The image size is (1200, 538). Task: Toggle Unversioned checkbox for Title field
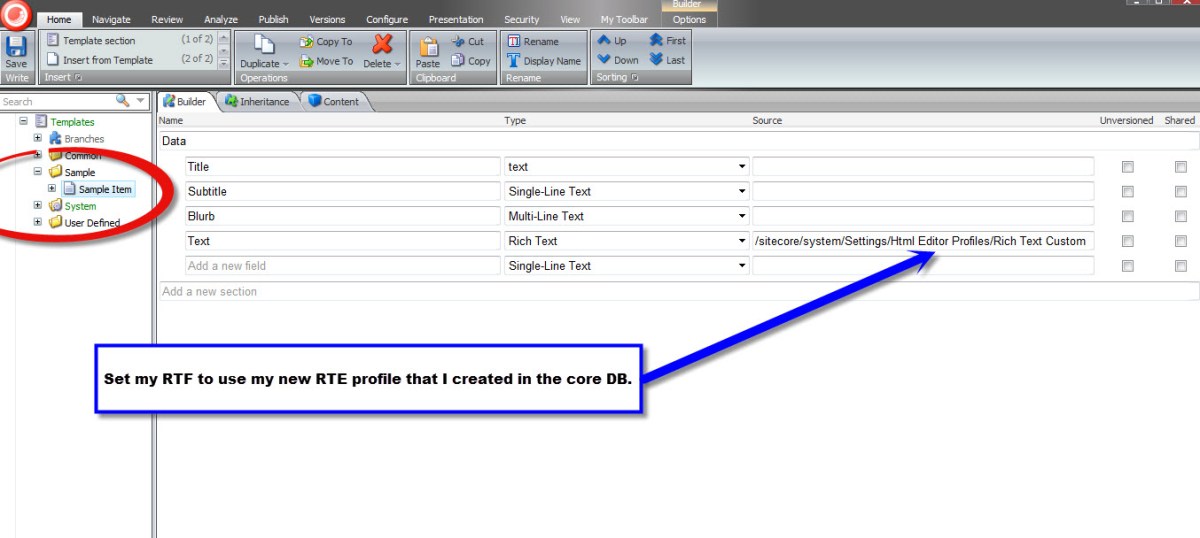(x=1128, y=167)
